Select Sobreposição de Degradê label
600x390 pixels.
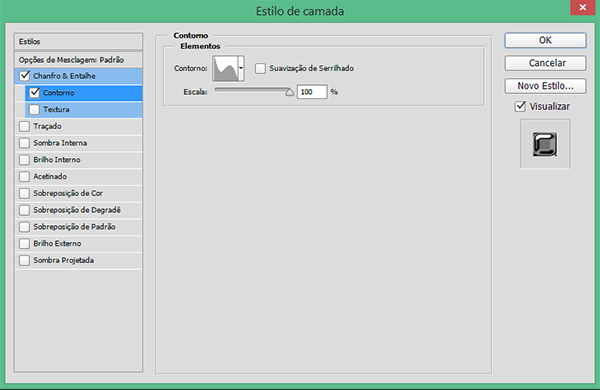tap(77, 210)
